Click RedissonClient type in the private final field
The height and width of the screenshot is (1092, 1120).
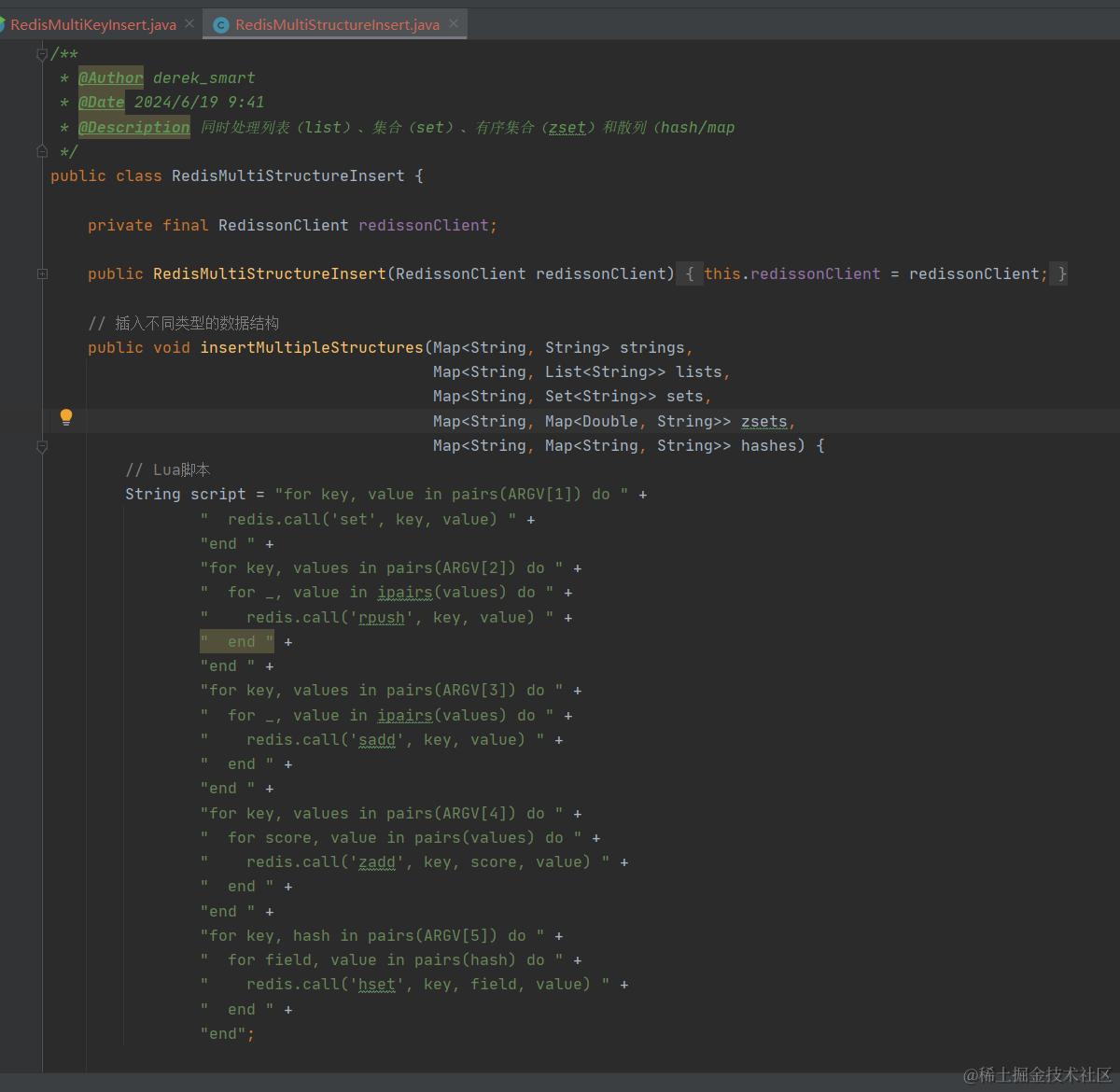(284, 225)
